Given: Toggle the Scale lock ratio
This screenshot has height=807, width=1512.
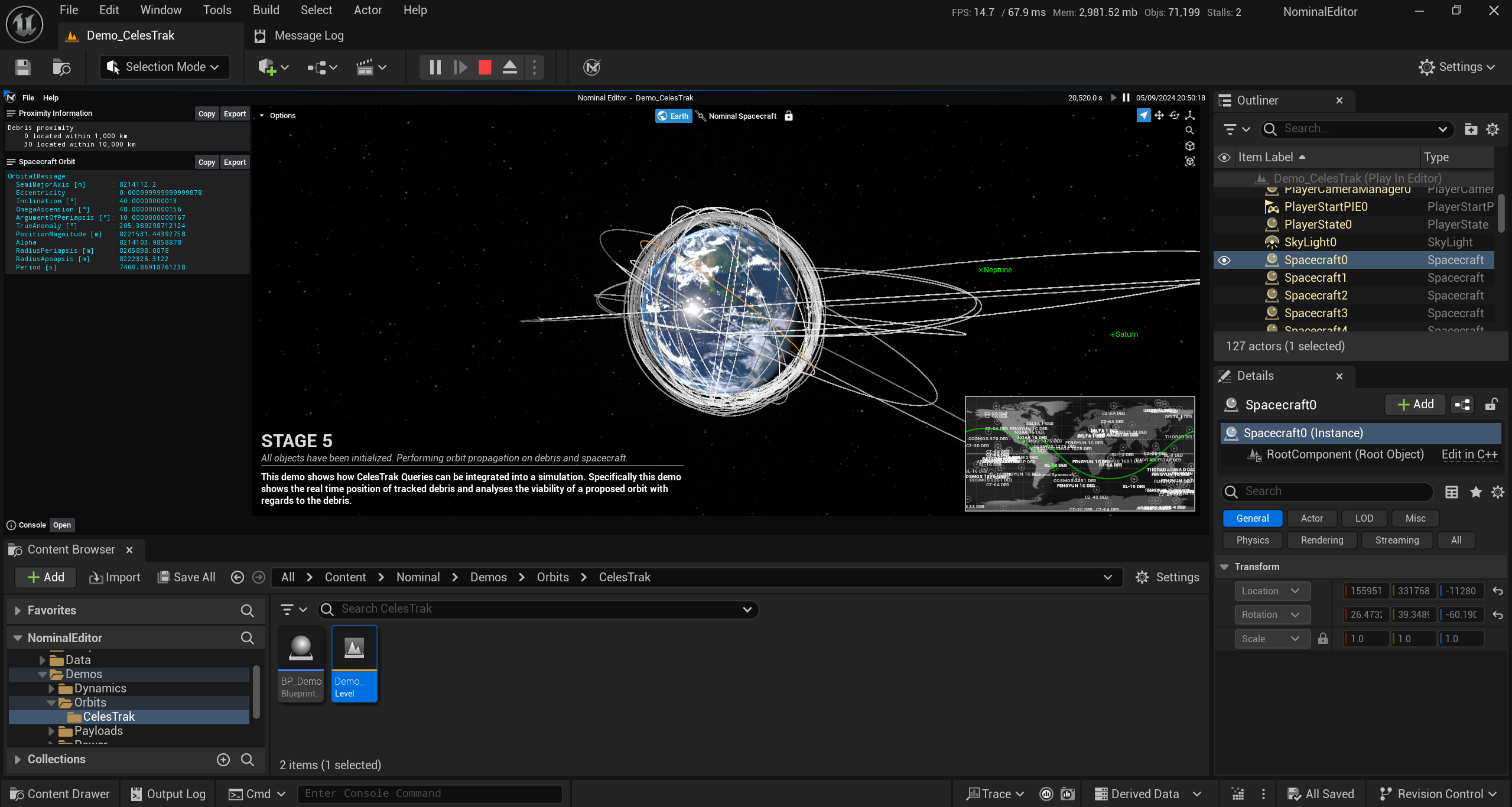Looking at the screenshot, I should point(1323,639).
